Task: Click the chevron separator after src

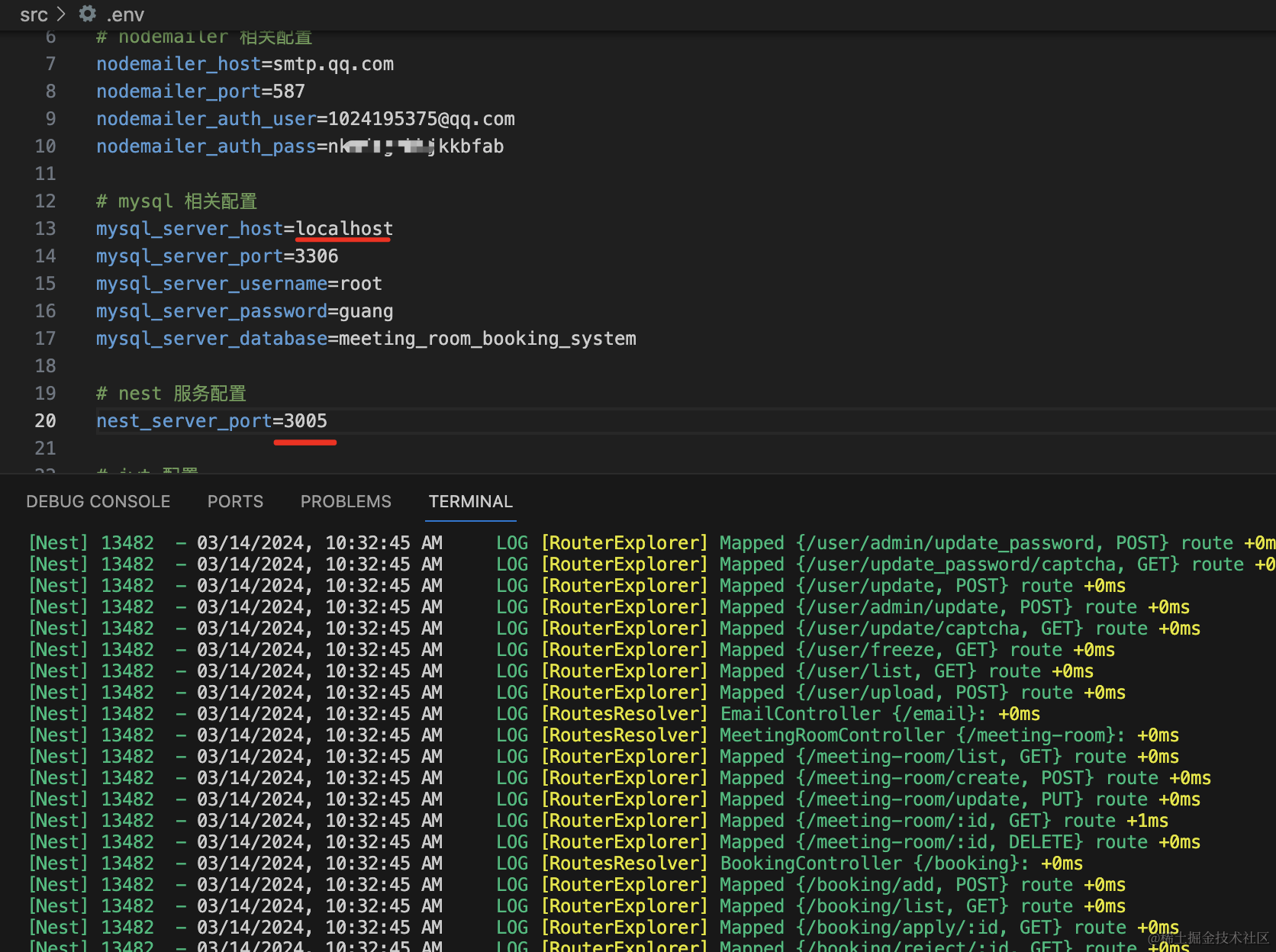Action: (62, 14)
